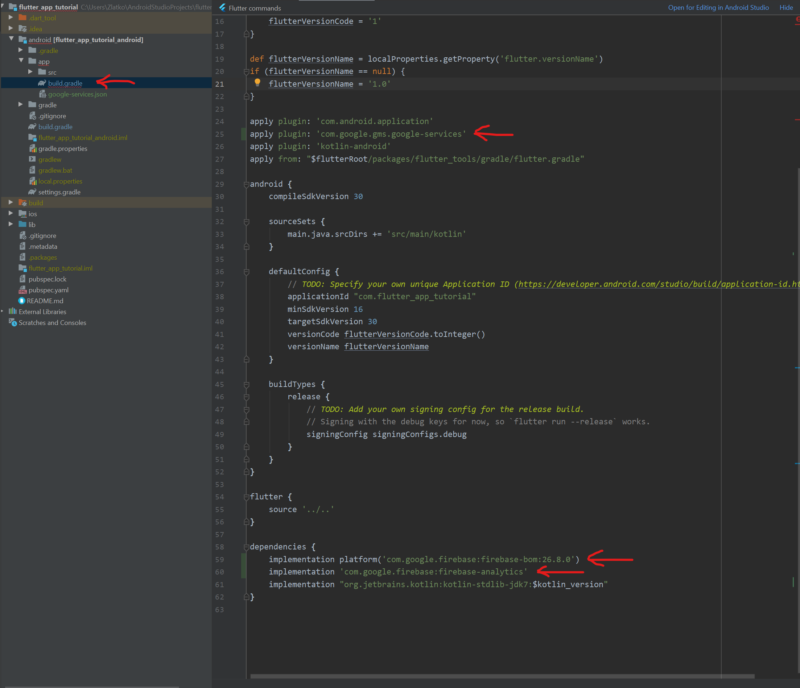Click the application-id URL in the TODO comment
The image size is (800, 688).
[x=657, y=284]
